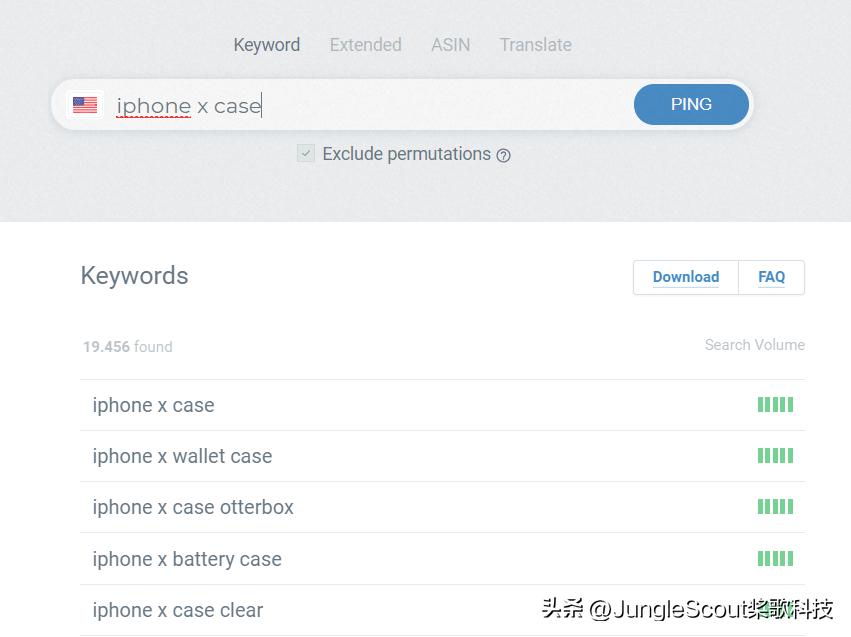Choose the "iphone x case otterbox" result
Screen dimensions: 851x637
pos(193,507)
